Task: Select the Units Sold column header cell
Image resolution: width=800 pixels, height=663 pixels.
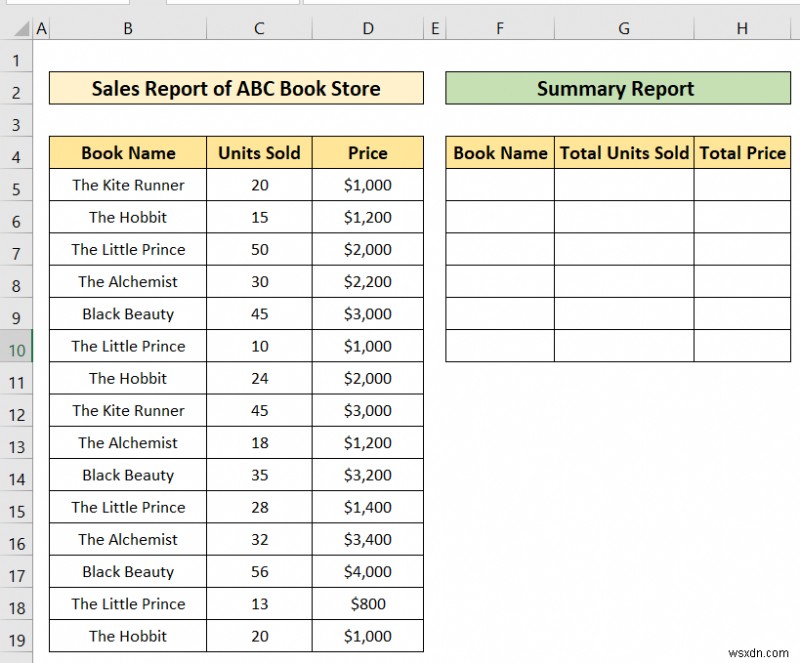Action: coord(259,153)
